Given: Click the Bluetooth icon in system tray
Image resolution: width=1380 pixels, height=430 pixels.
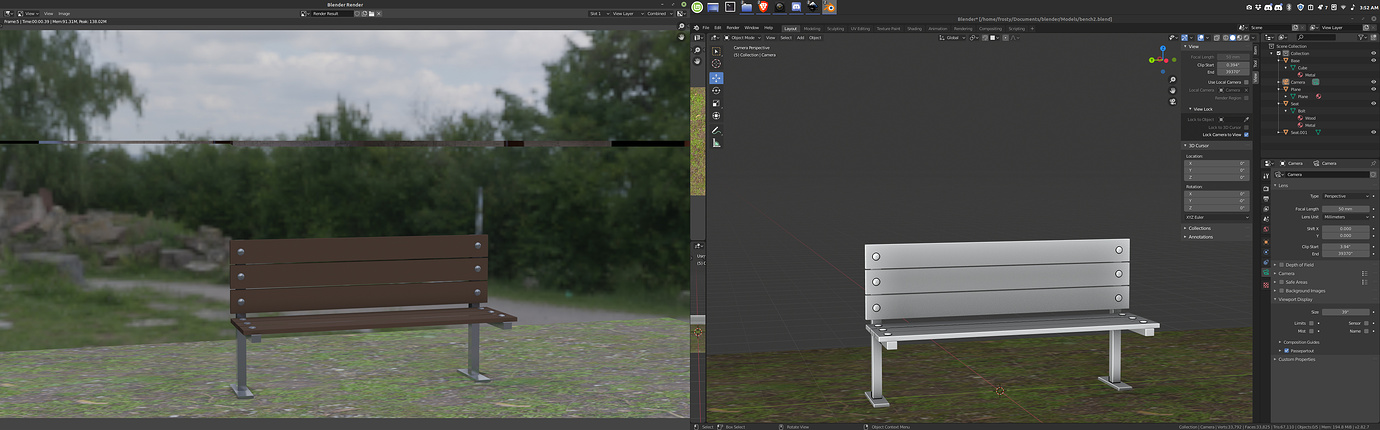Looking at the screenshot, I should (x=1289, y=7).
